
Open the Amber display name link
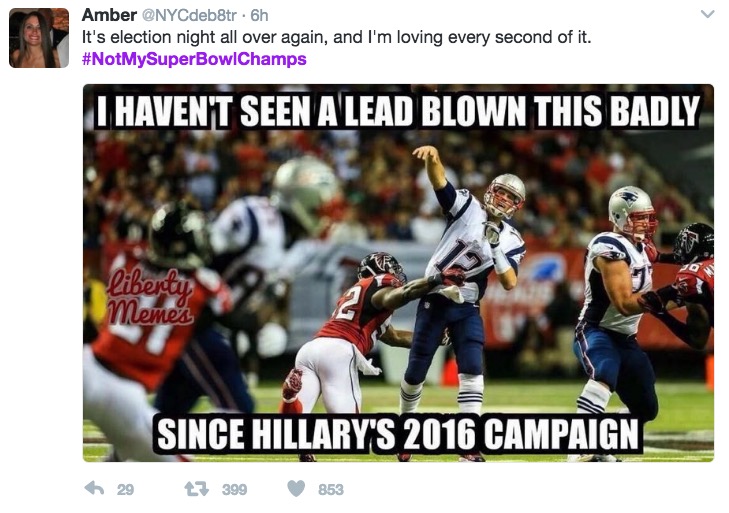pos(109,15)
